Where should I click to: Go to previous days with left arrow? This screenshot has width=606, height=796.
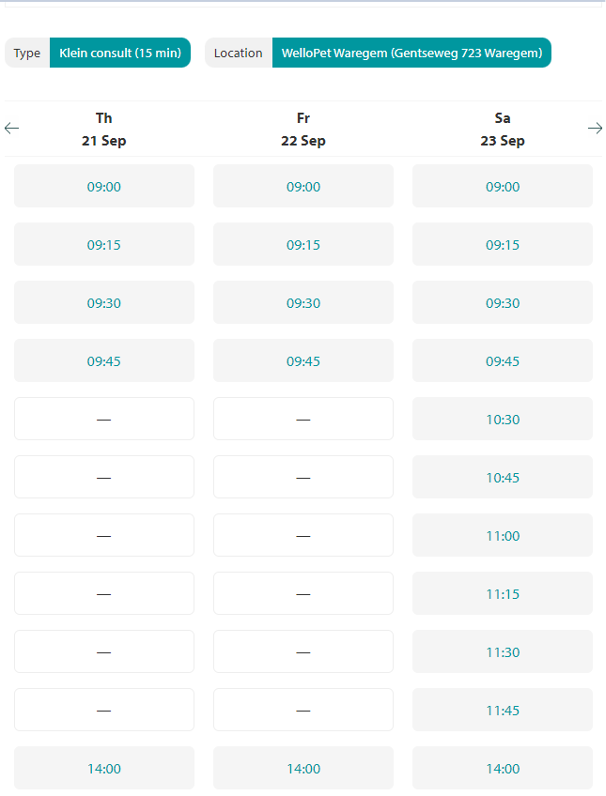[12, 128]
